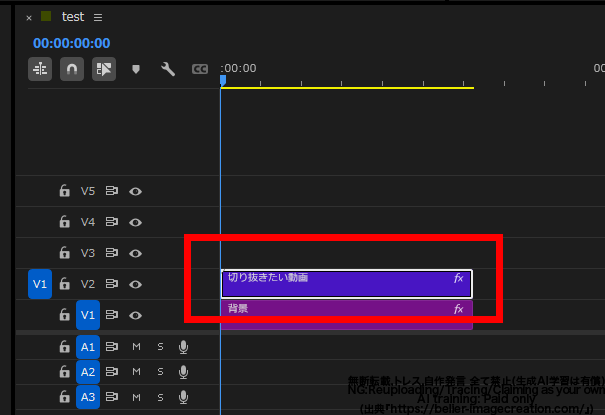Image resolution: width=605 pixels, height=415 pixels.
Task: Enable voice-over record on A3
Action: (x=184, y=397)
